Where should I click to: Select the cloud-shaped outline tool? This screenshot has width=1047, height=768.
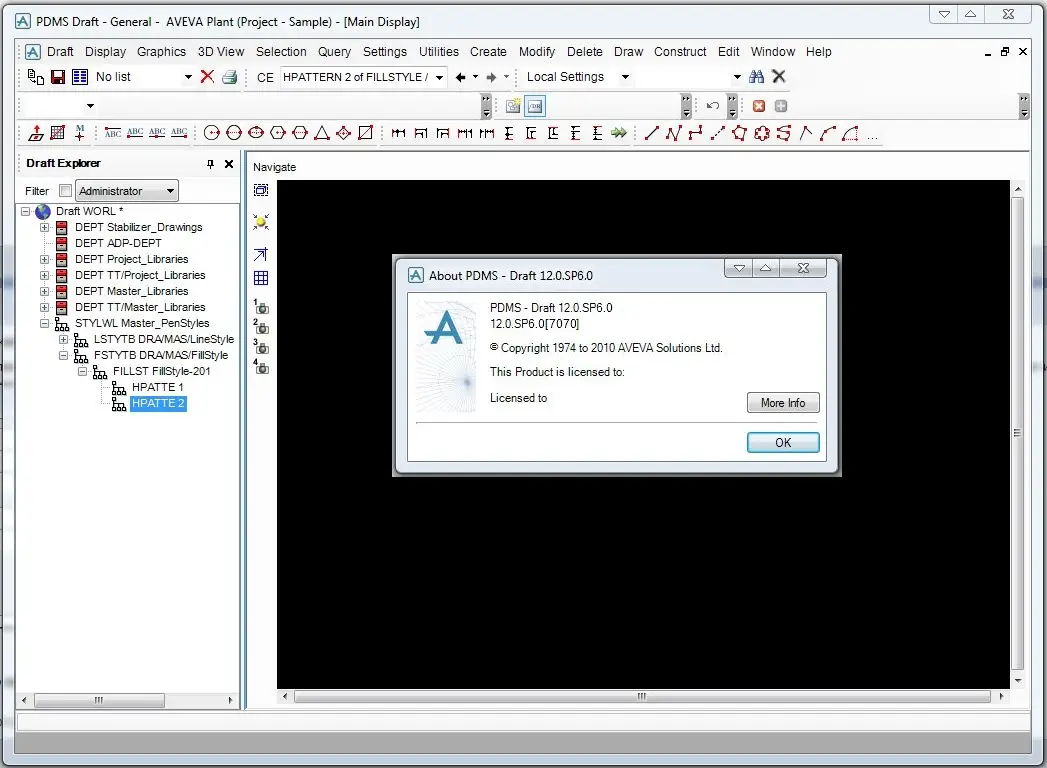[761, 133]
